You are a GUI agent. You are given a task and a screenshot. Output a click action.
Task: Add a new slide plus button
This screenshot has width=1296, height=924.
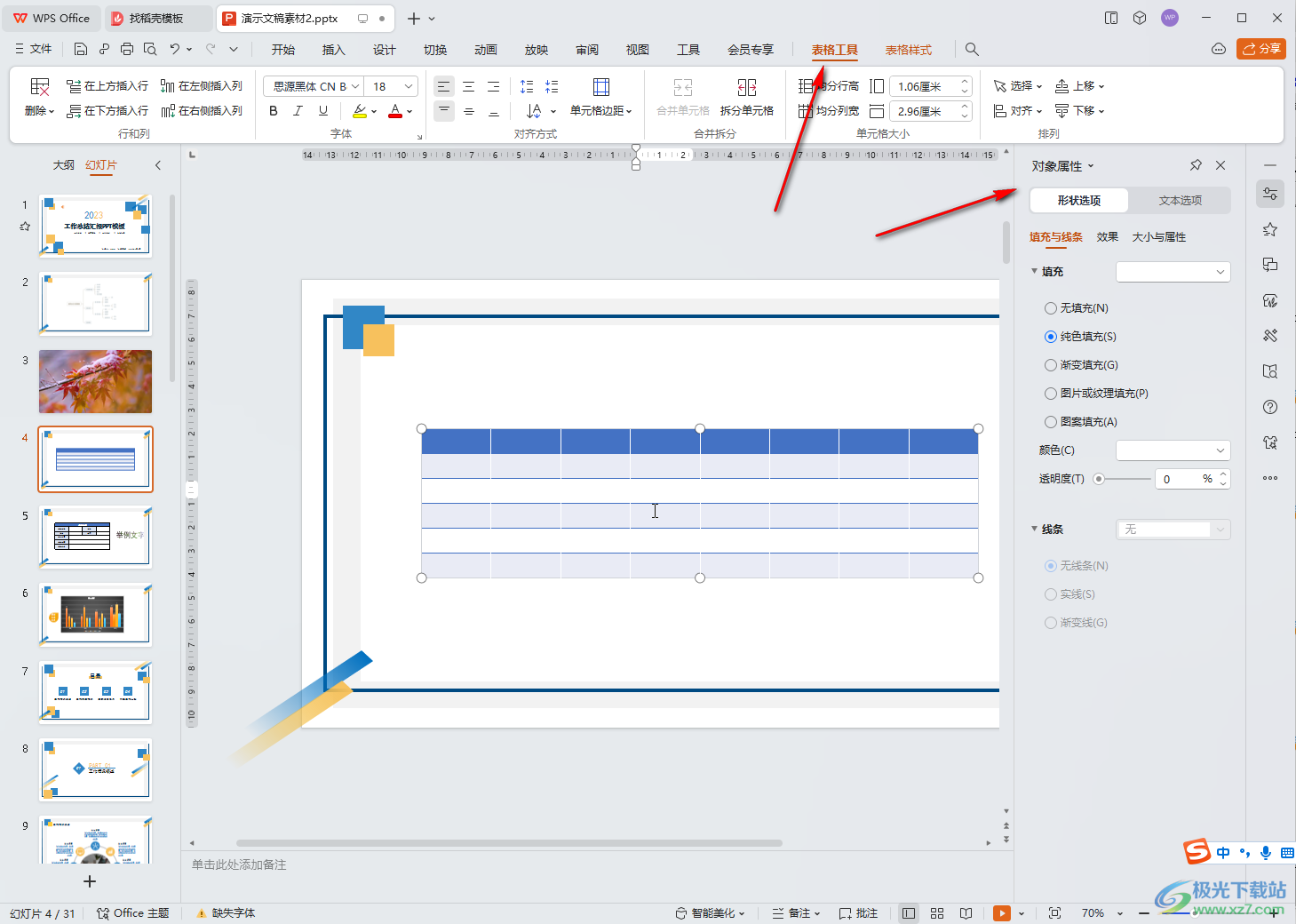(90, 881)
